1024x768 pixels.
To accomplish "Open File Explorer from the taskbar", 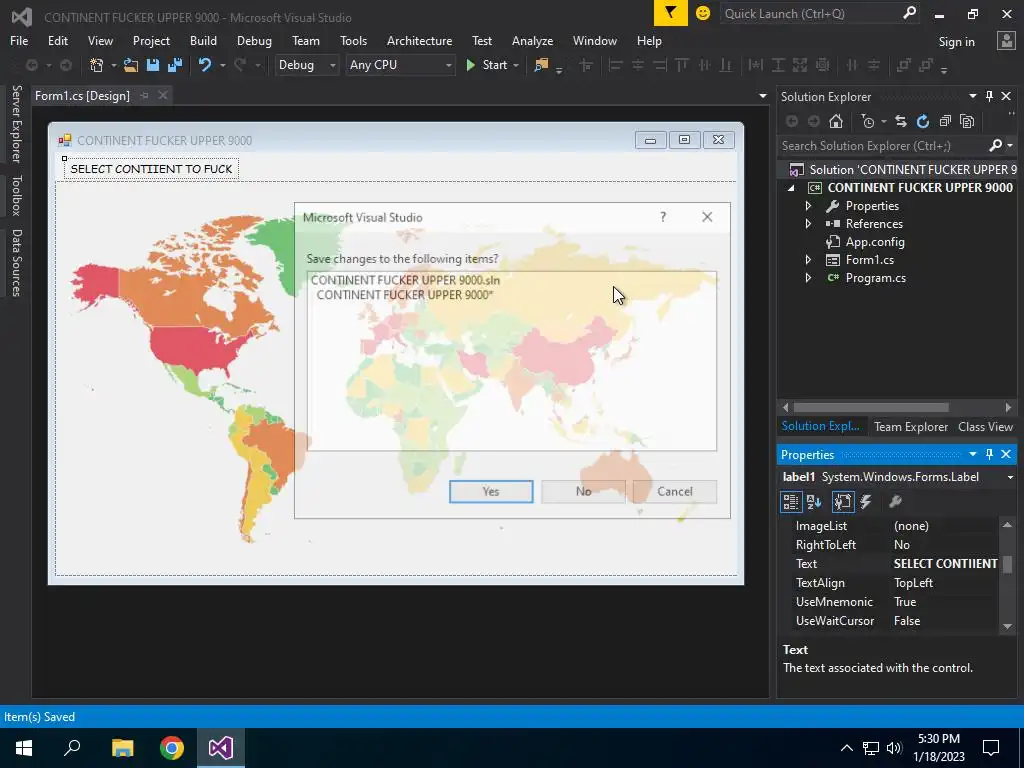I will pyautogui.click(x=123, y=748).
